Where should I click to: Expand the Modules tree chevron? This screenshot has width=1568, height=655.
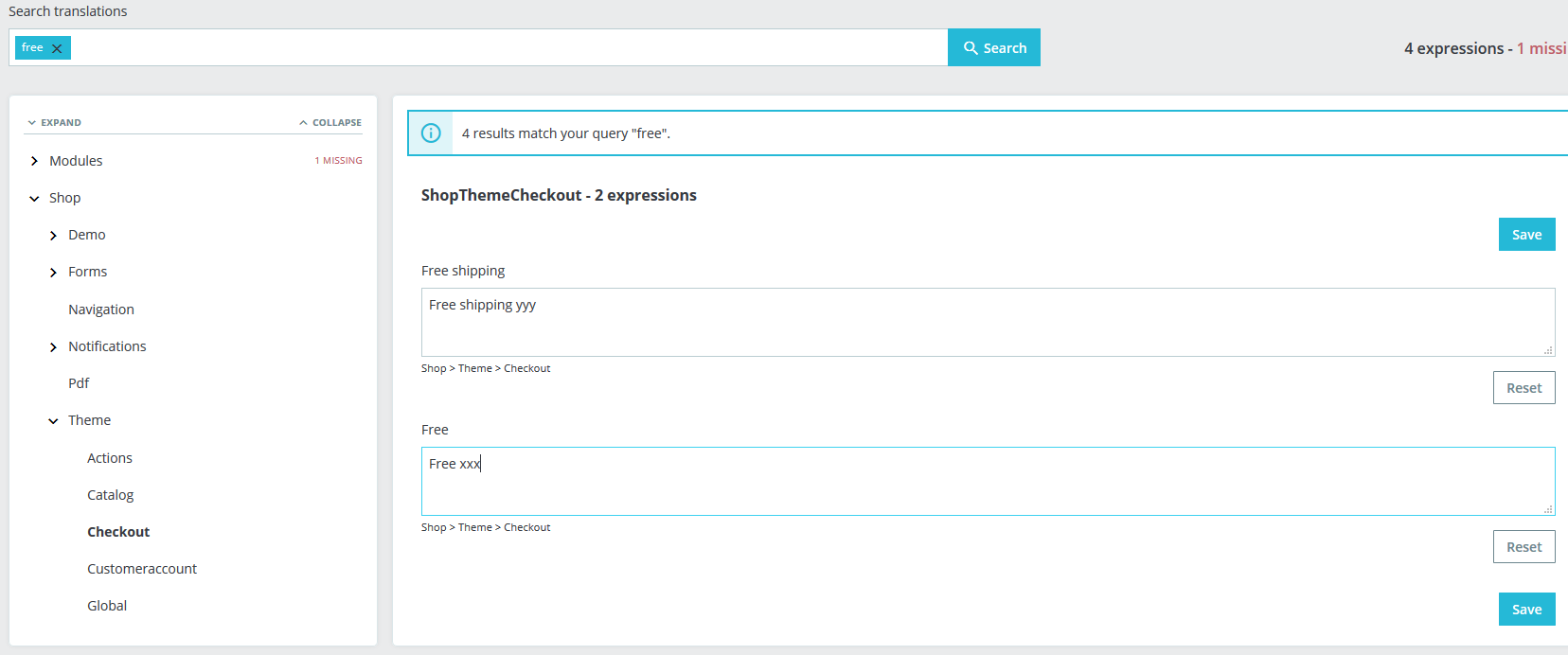click(34, 161)
